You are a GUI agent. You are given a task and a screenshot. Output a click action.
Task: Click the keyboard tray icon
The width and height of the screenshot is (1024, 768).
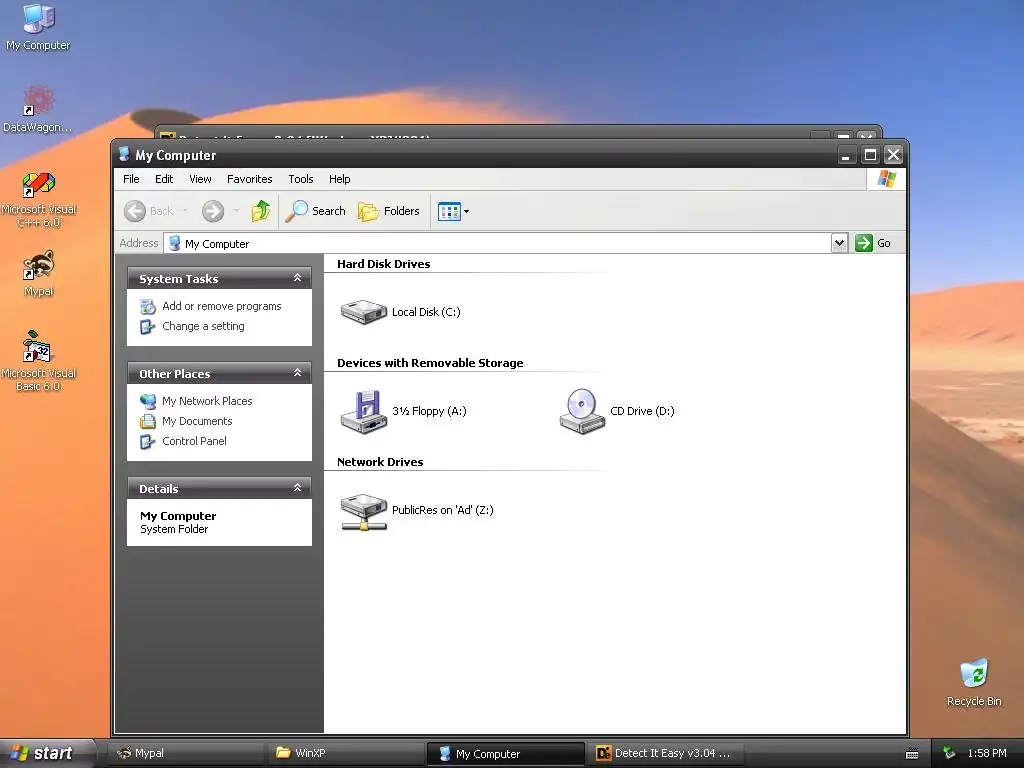(912, 754)
